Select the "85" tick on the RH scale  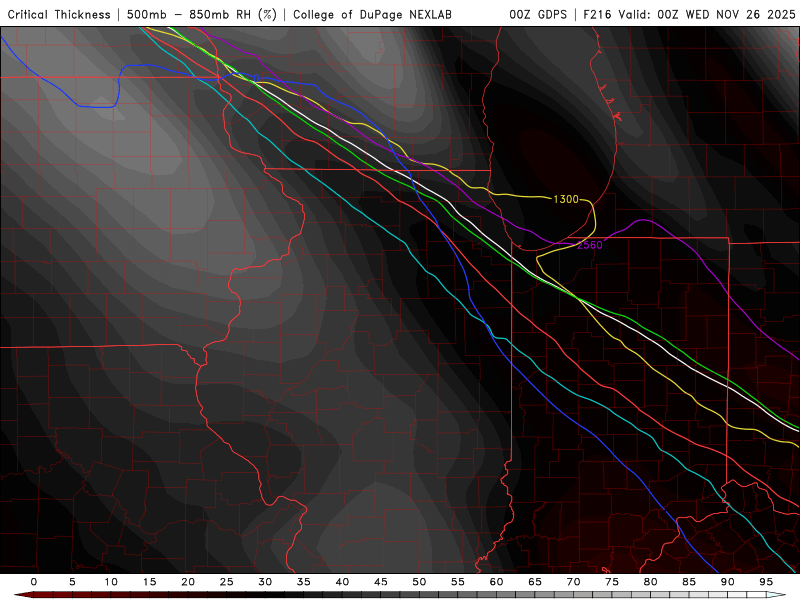point(689,582)
